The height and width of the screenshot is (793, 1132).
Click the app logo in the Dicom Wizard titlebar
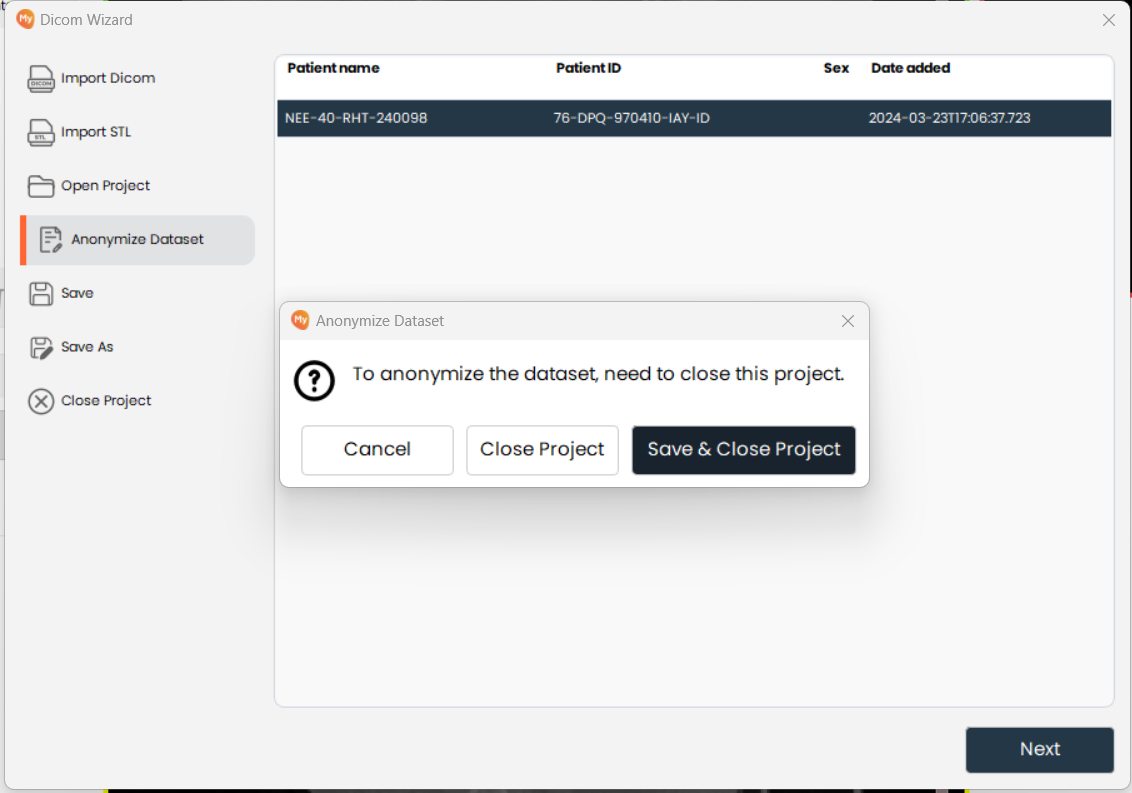(25, 19)
